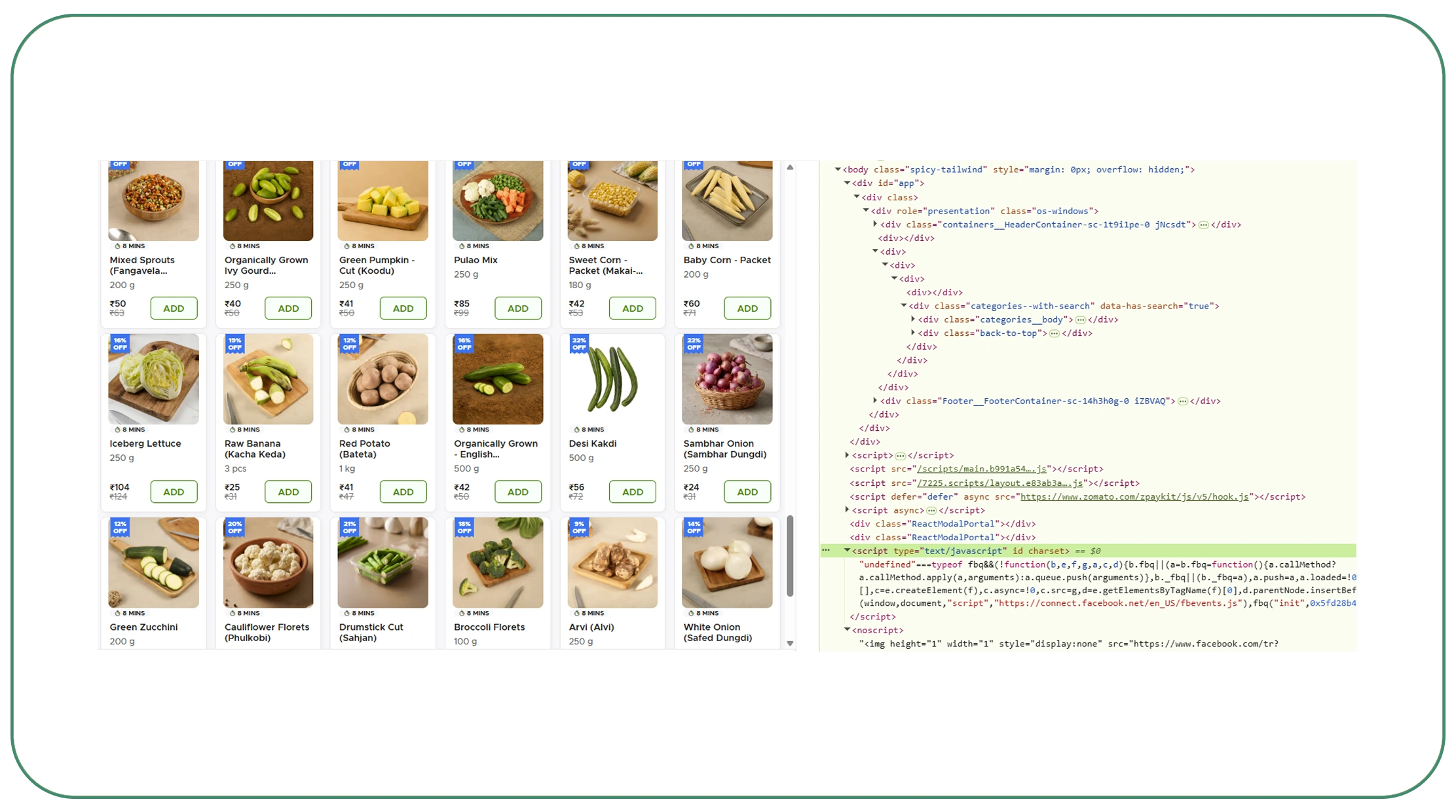Collapse the highlighted script type="text/javascript" node
The image size is (1456, 812).
(x=847, y=551)
